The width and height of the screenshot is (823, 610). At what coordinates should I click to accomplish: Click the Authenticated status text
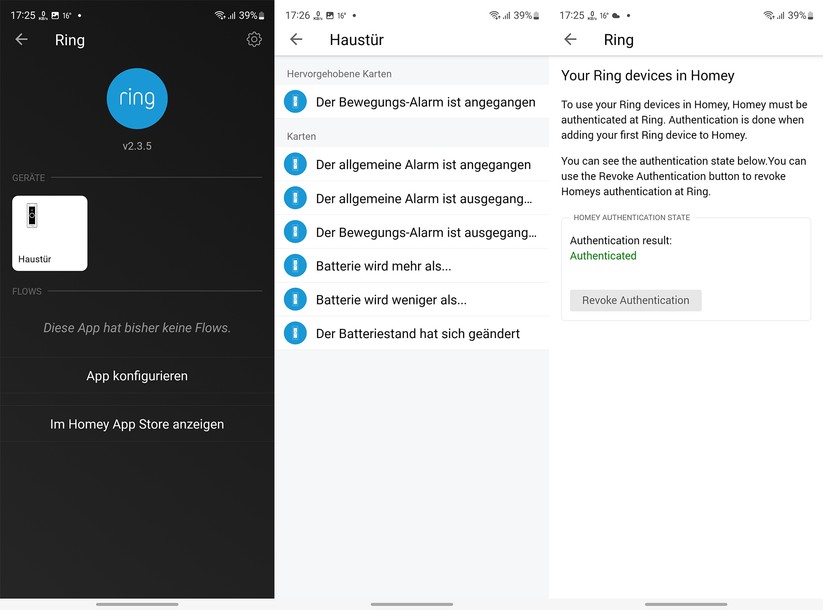[603, 256]
